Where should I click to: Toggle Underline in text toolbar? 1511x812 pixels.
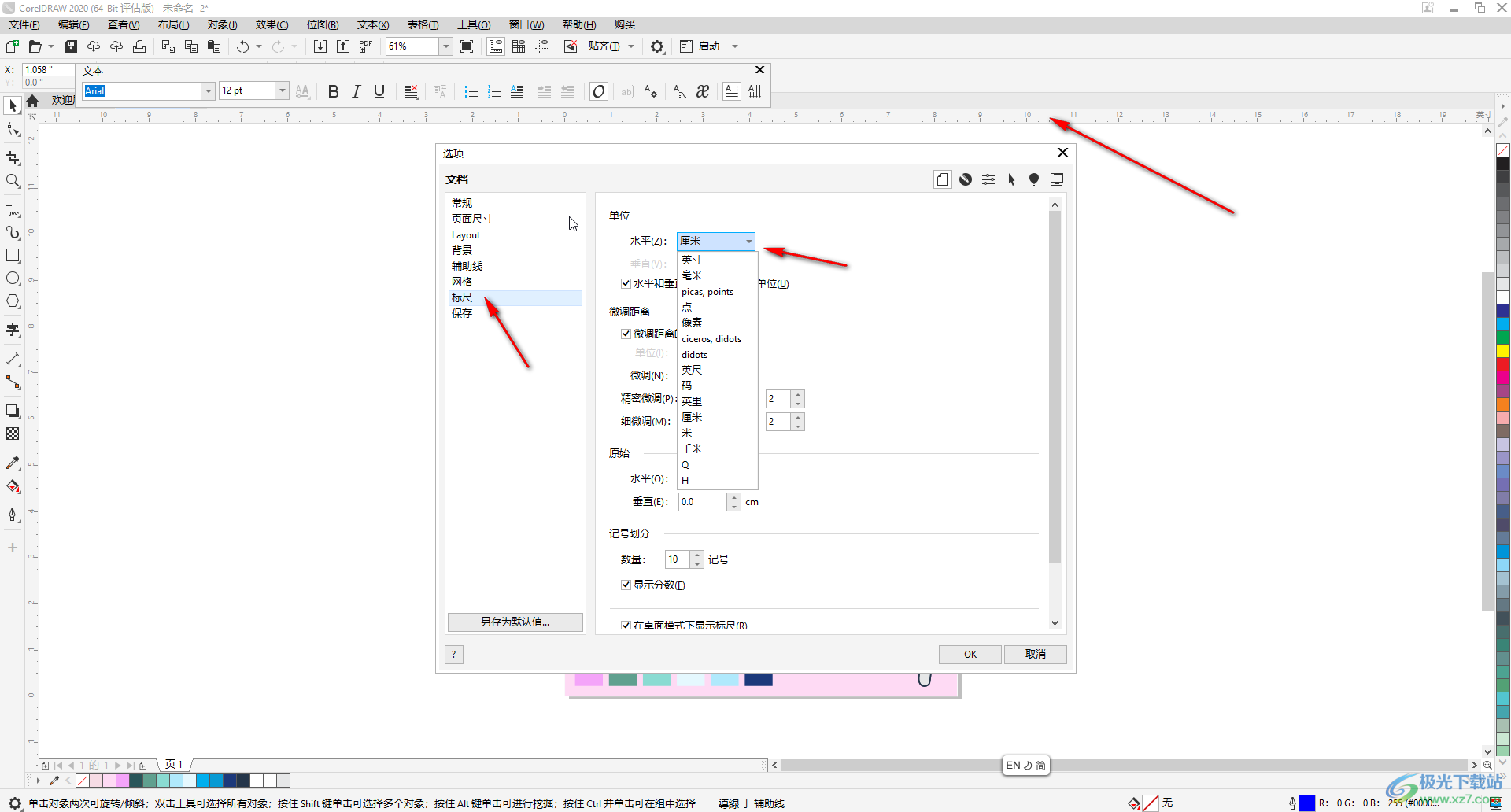click(379, 91)
